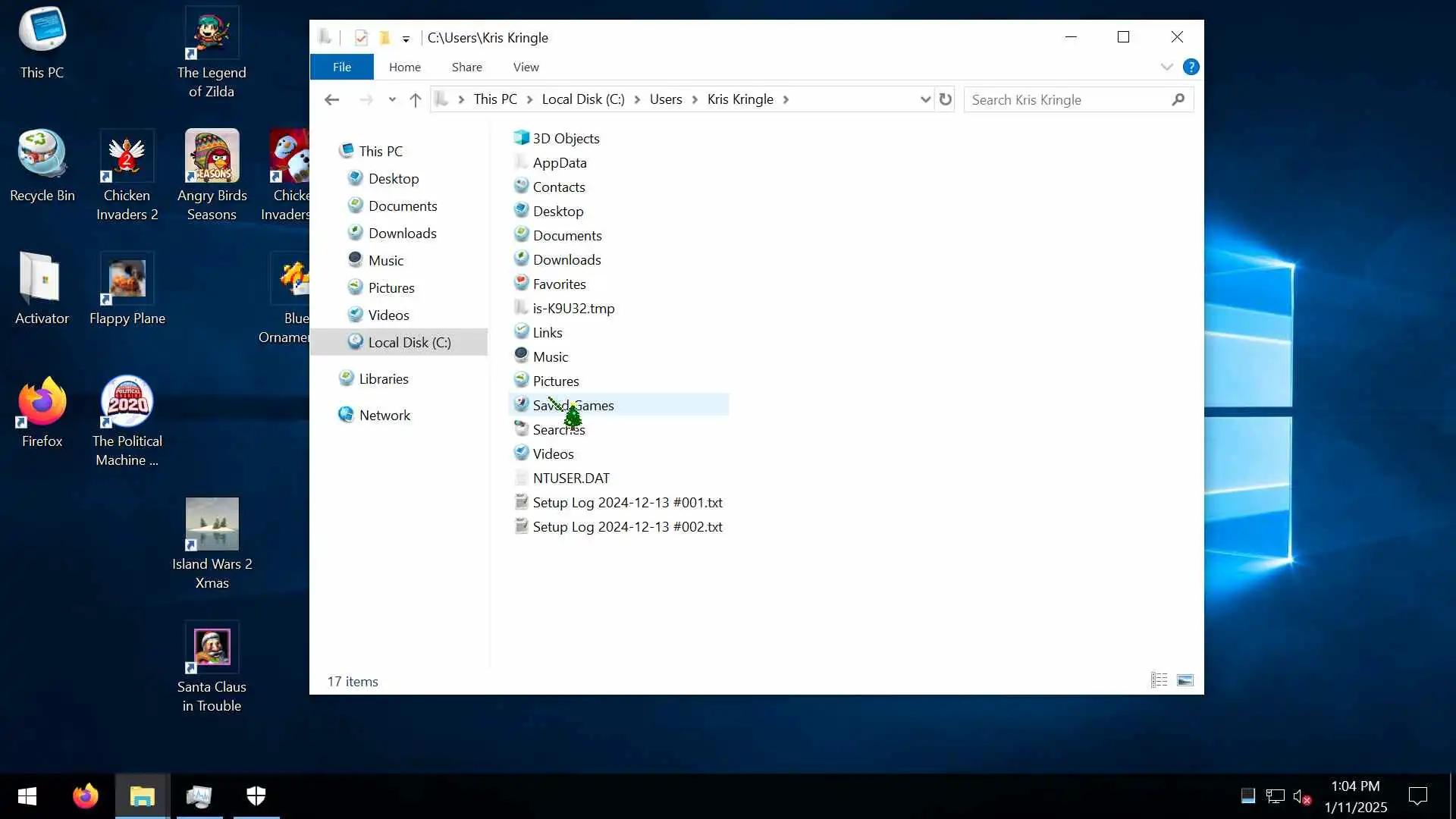The width and height of the screenshot is (1456, 819).
Task: Open recent locations dropdown arrow
Action: click(x=391, y=99)
